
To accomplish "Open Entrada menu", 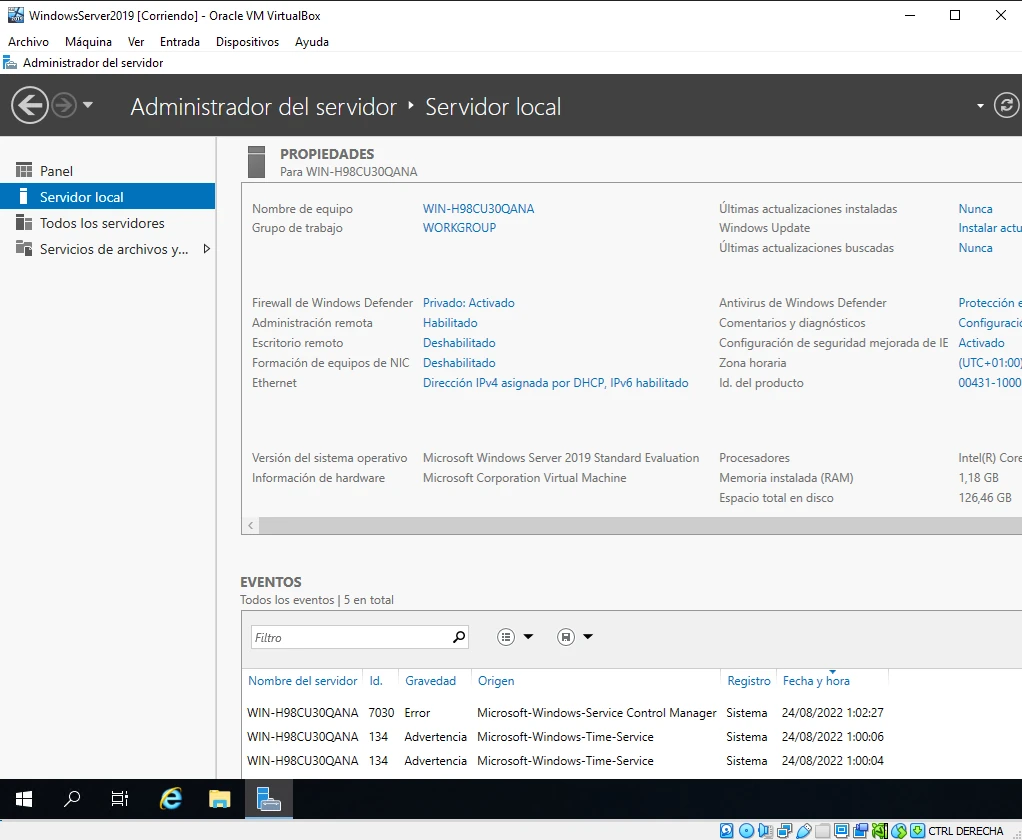I will (179, 42).
